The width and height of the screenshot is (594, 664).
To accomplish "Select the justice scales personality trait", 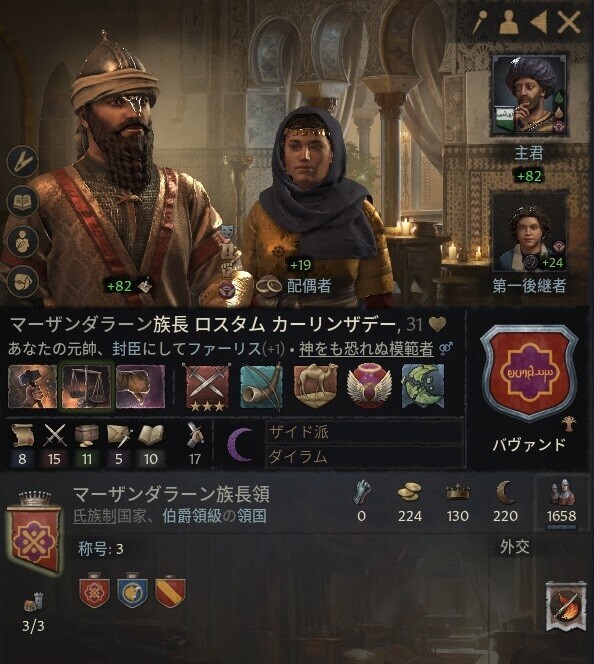I will pos(87,386).
